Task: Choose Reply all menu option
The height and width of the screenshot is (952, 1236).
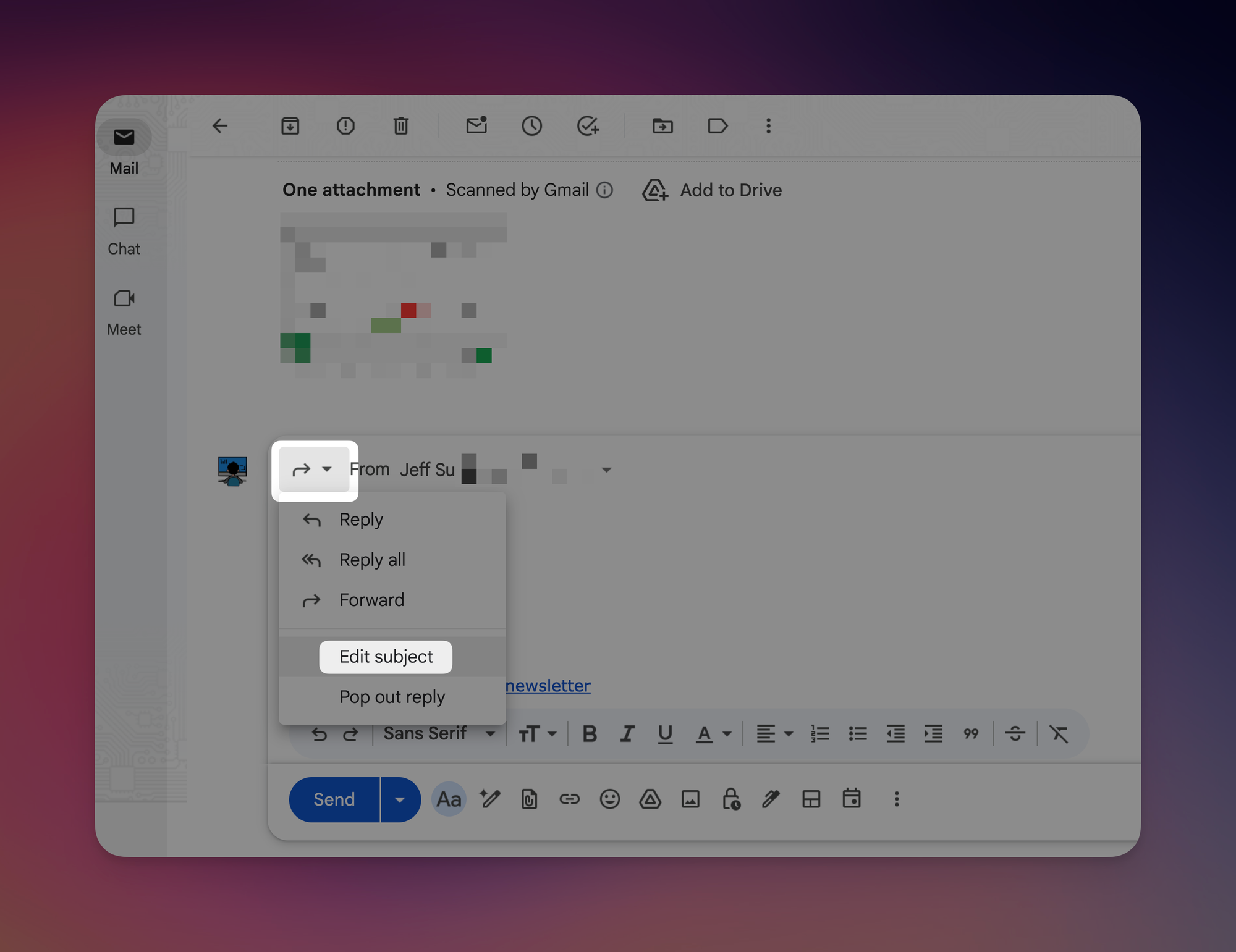Action: 372,560
